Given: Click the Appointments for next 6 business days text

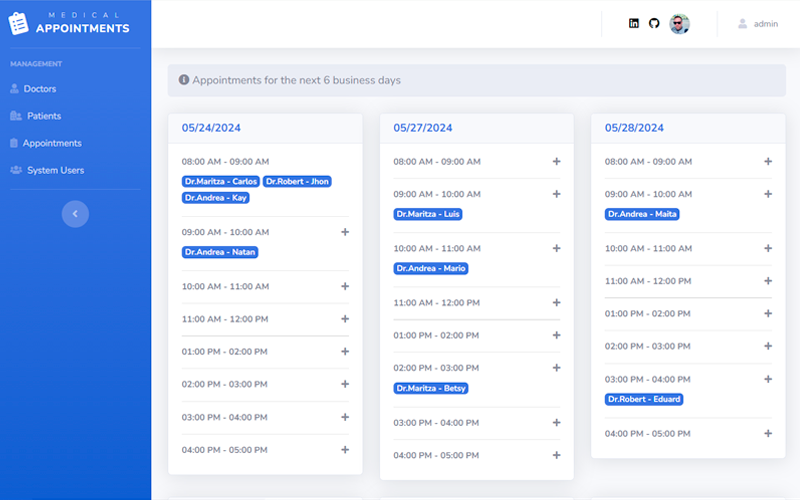Looking at the screenshot, I should click(x=296, y=80).
